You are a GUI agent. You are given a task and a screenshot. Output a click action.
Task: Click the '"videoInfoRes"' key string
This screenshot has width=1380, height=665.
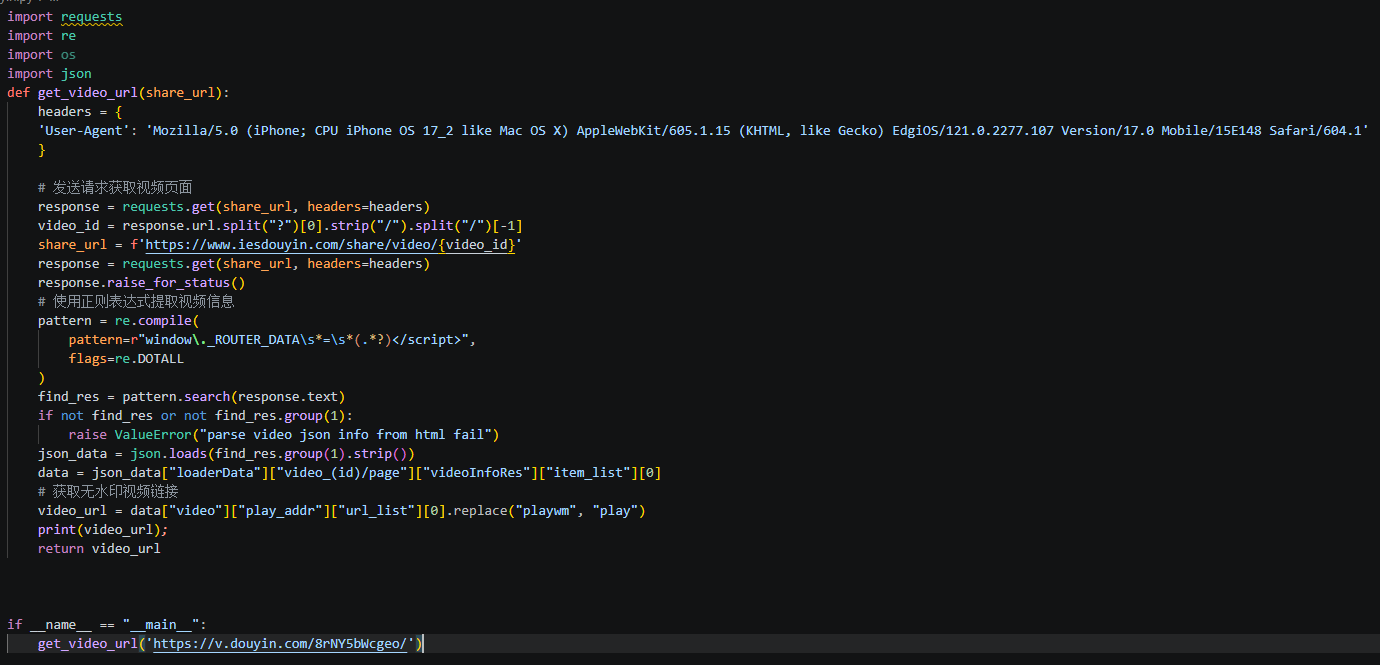[x=477, y=473]
